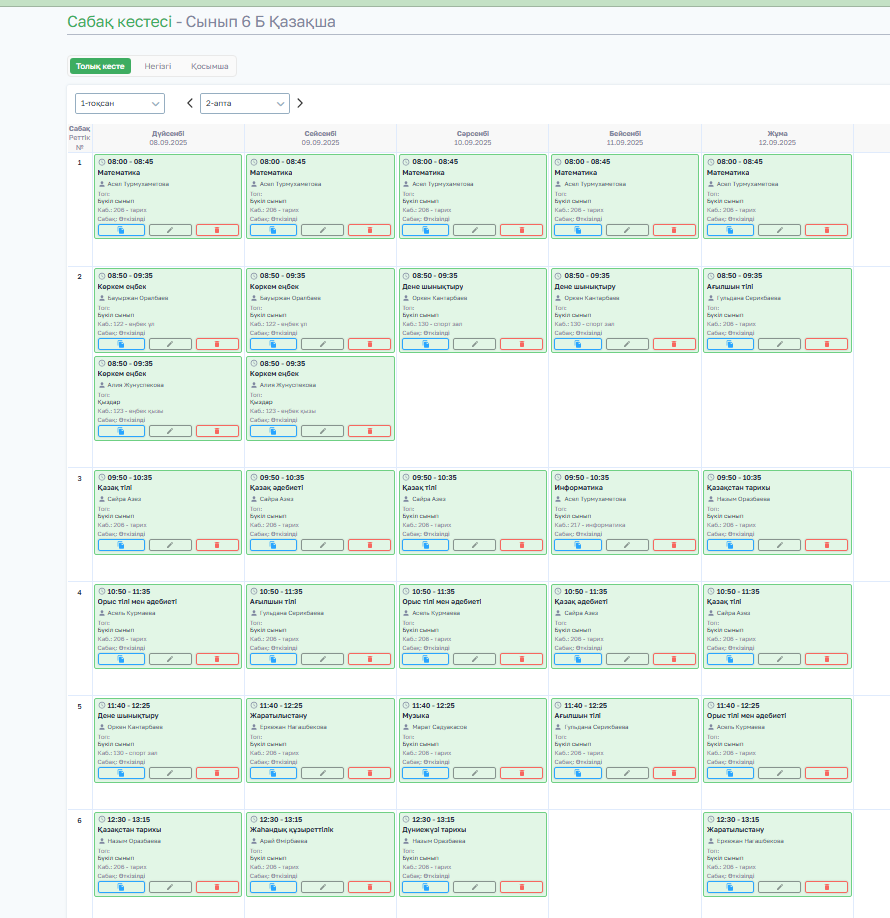Edit Tuesday 08:00 Математика lesson
Viewport: 890px width, 918px height.
(323, 230)
